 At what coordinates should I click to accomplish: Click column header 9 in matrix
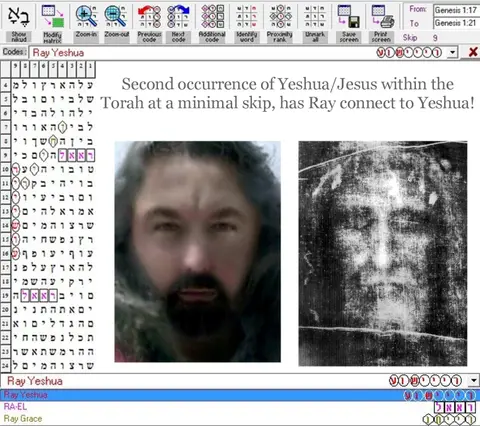coord(16,68)
